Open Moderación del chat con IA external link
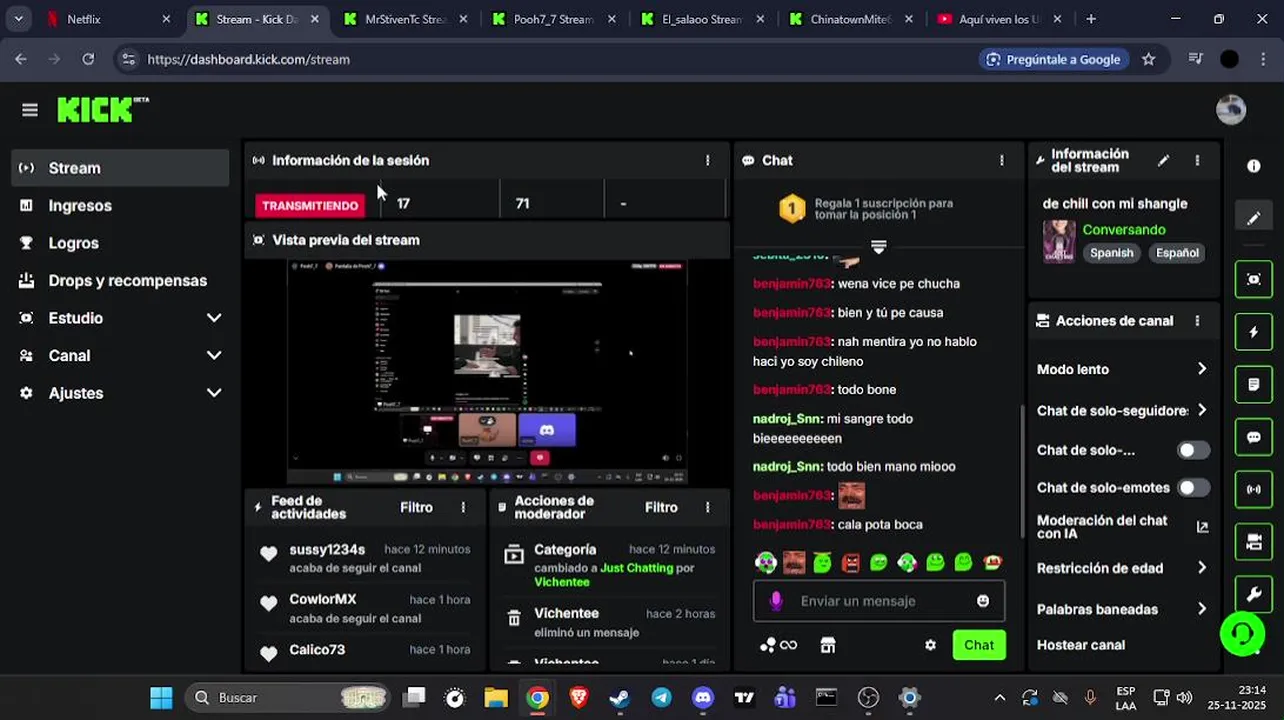Screen dimensions: 1284x720 [x=1202, y=527]
